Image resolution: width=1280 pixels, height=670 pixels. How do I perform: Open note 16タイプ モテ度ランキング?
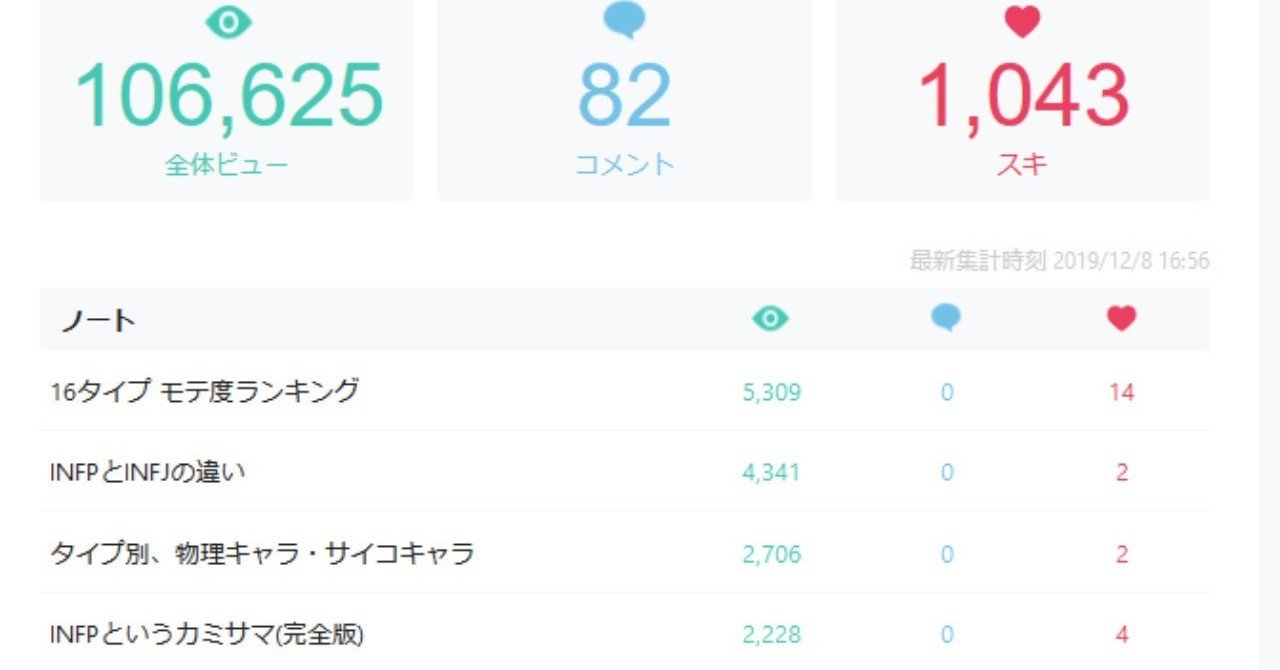point(204,391)
